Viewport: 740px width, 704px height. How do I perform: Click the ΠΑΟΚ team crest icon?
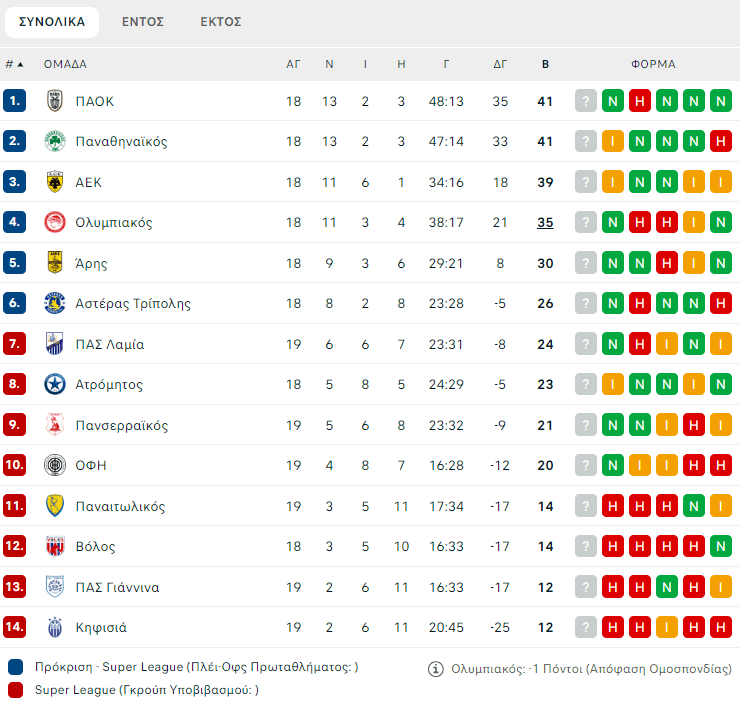point(55,101)
